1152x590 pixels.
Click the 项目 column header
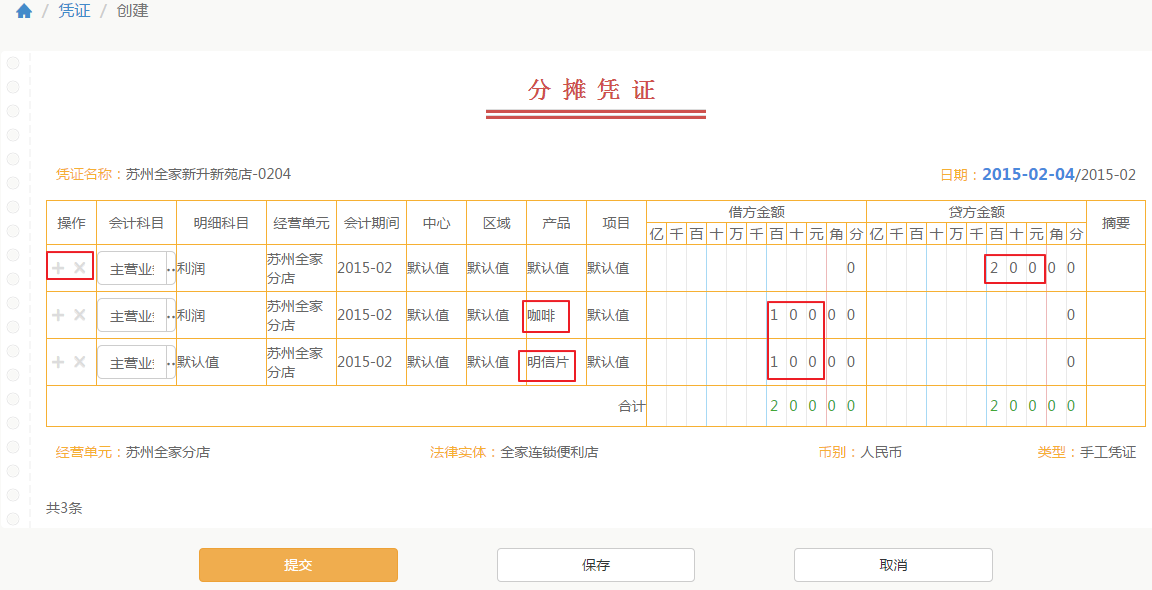[616, 223]
